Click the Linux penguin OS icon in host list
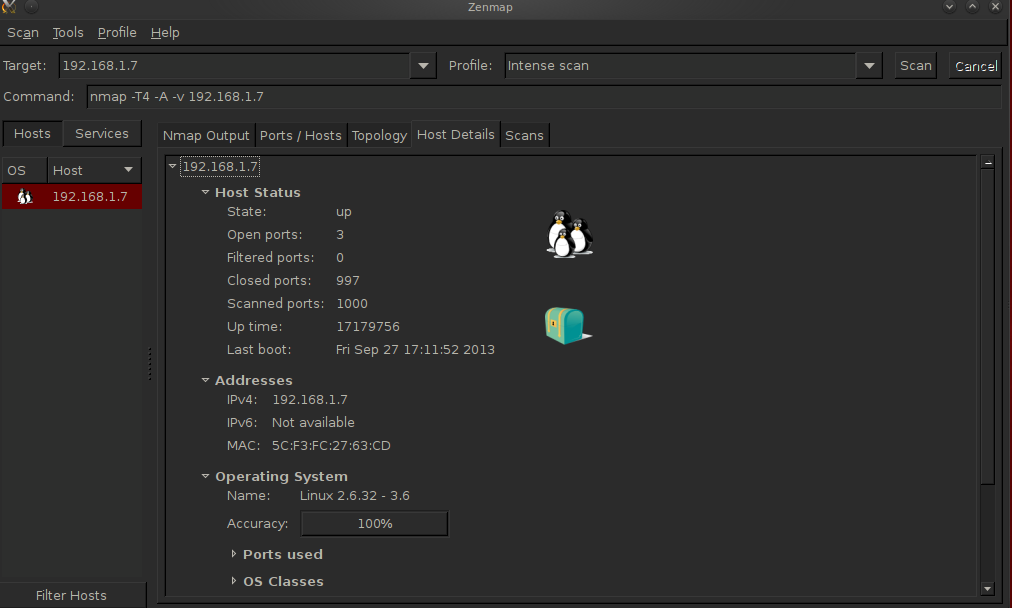This screenshot has height=608, width=1012. (25, 196)
